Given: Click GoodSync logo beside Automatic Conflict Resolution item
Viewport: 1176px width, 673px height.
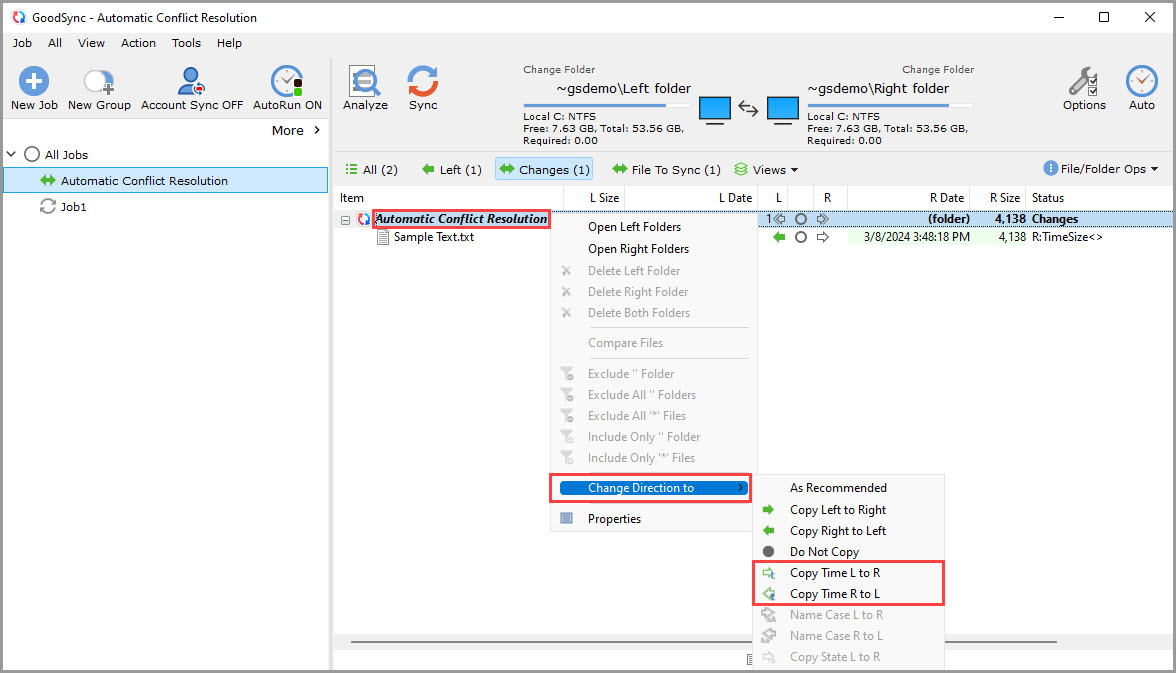Looking at the screenshot, I should click(x=364, y=219).
